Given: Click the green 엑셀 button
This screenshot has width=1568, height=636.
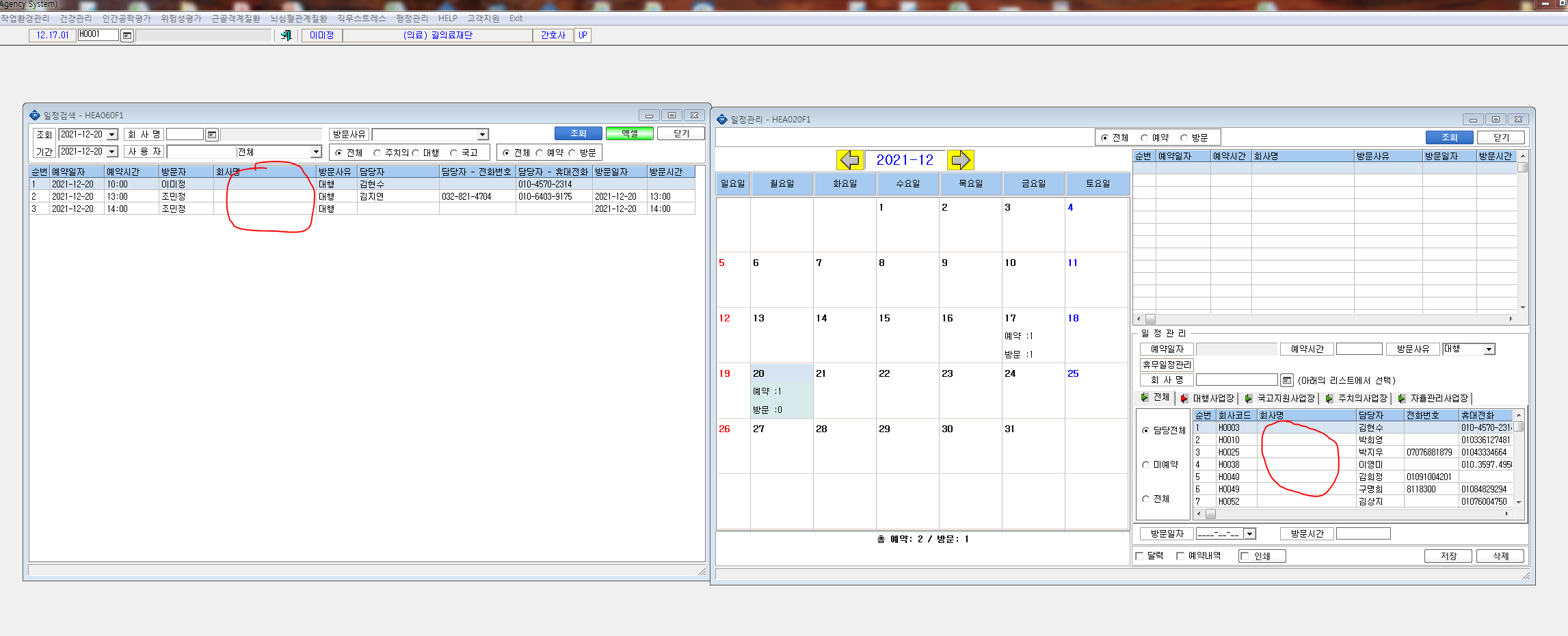Looking at the screenshot, I should (x=629, y=134).
